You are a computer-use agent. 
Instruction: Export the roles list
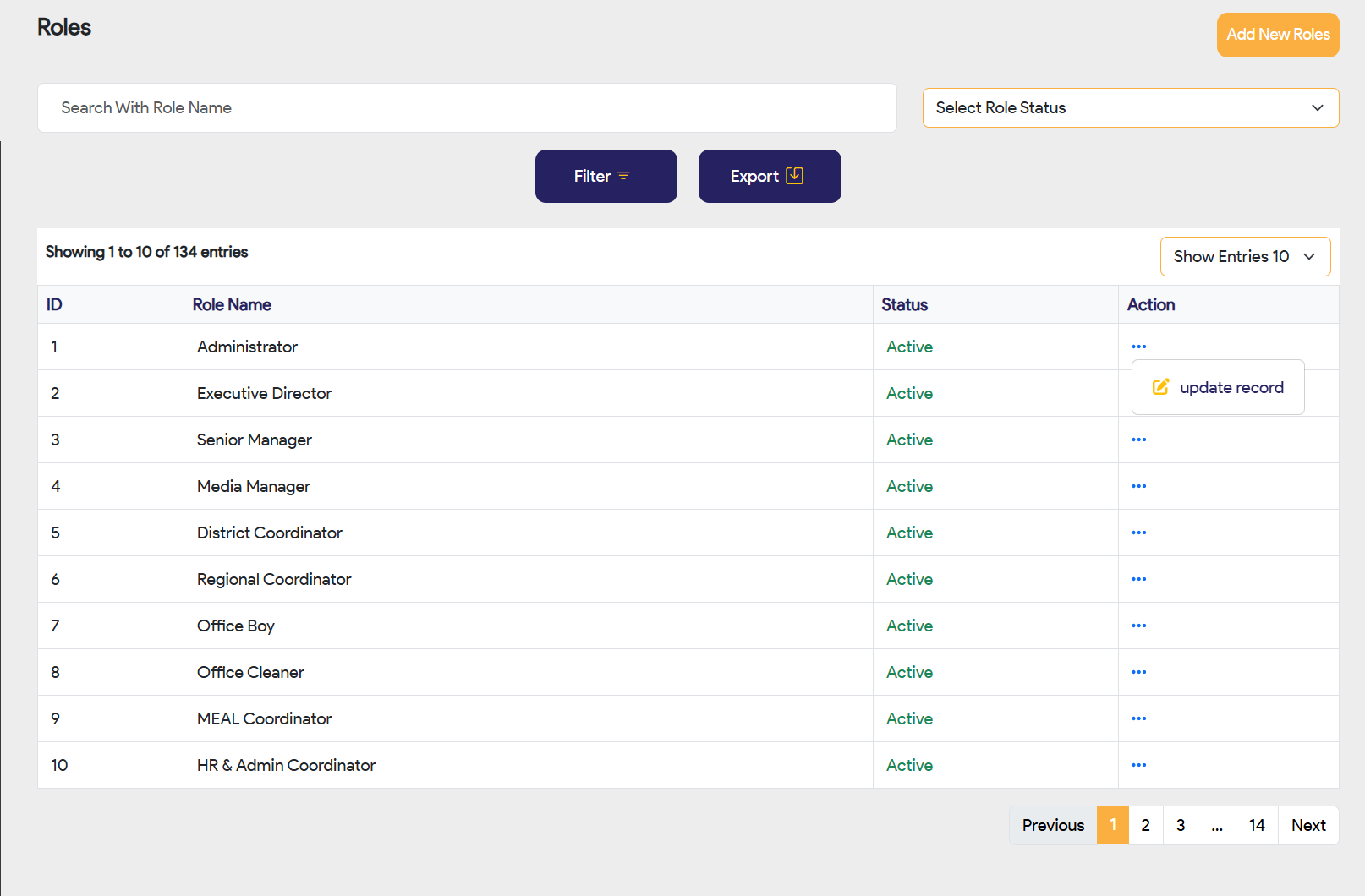point(769,177)
